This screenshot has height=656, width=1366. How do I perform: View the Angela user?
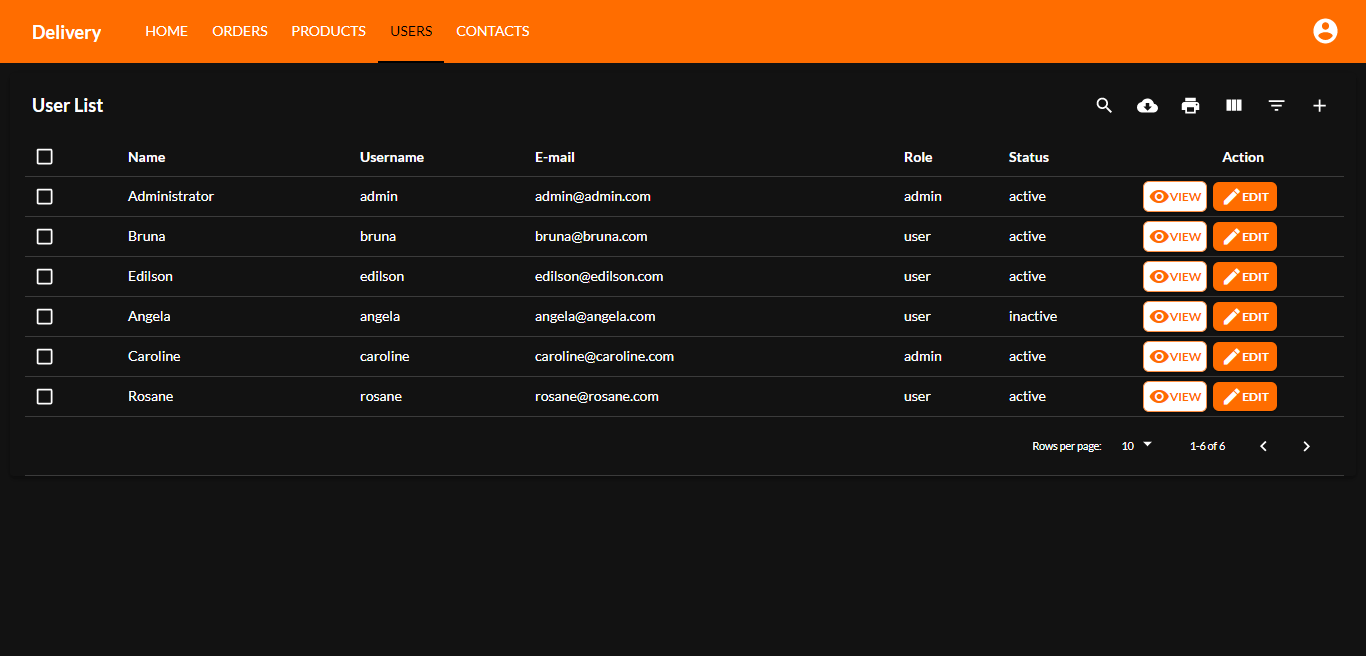pos(1175,317)
